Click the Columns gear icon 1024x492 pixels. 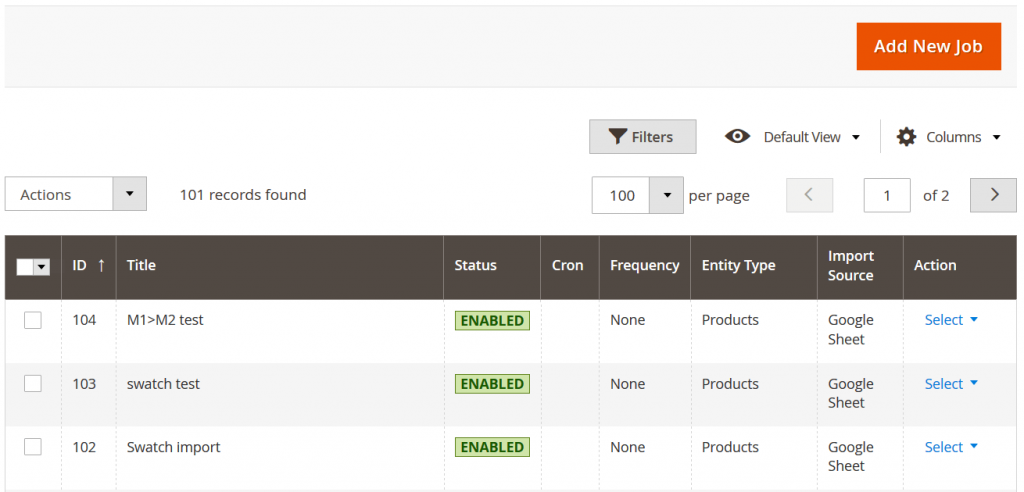click(906, 137)
